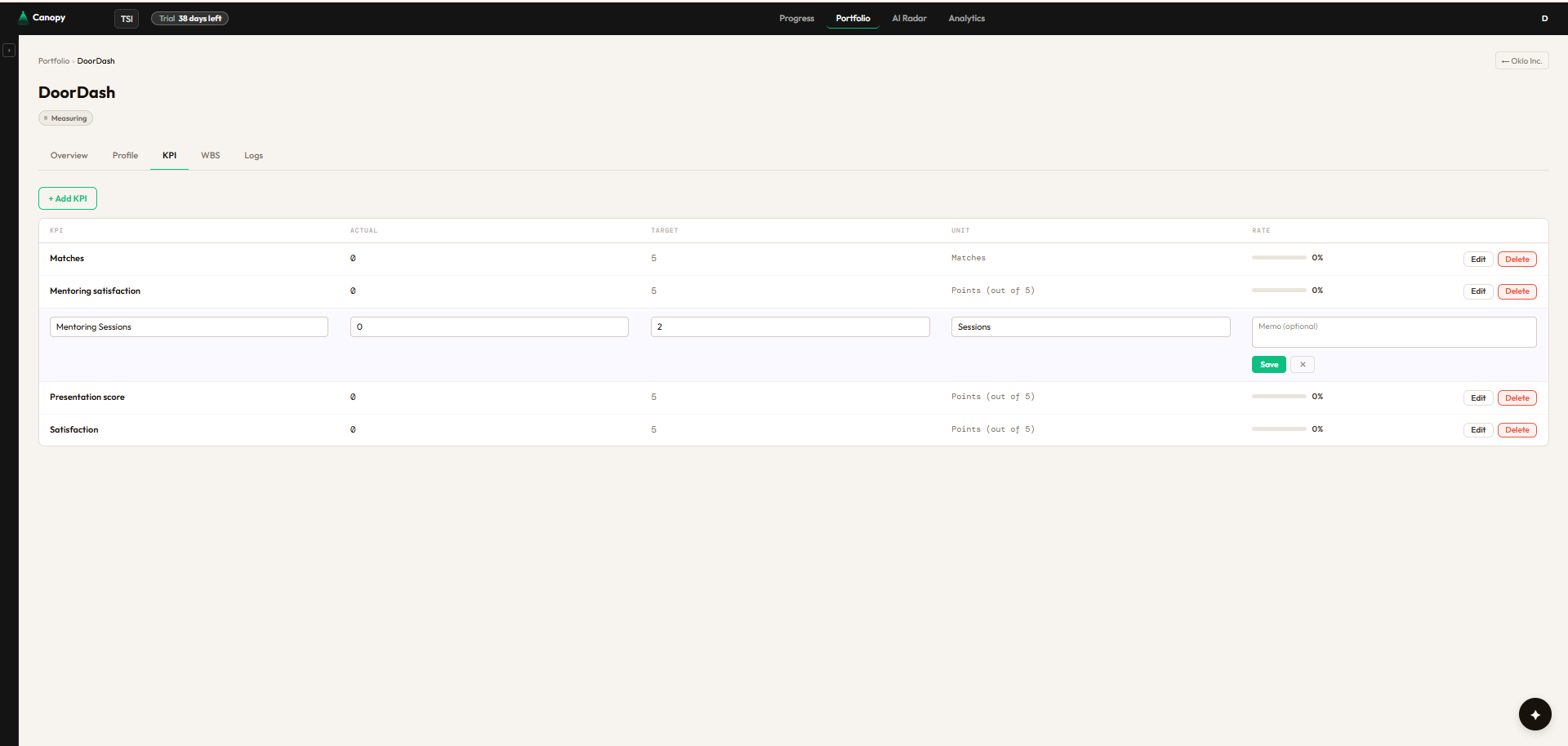Go to previous company Oklo Inc.
Viewport: 1568px width, 746px height.
click(1521, 60)
